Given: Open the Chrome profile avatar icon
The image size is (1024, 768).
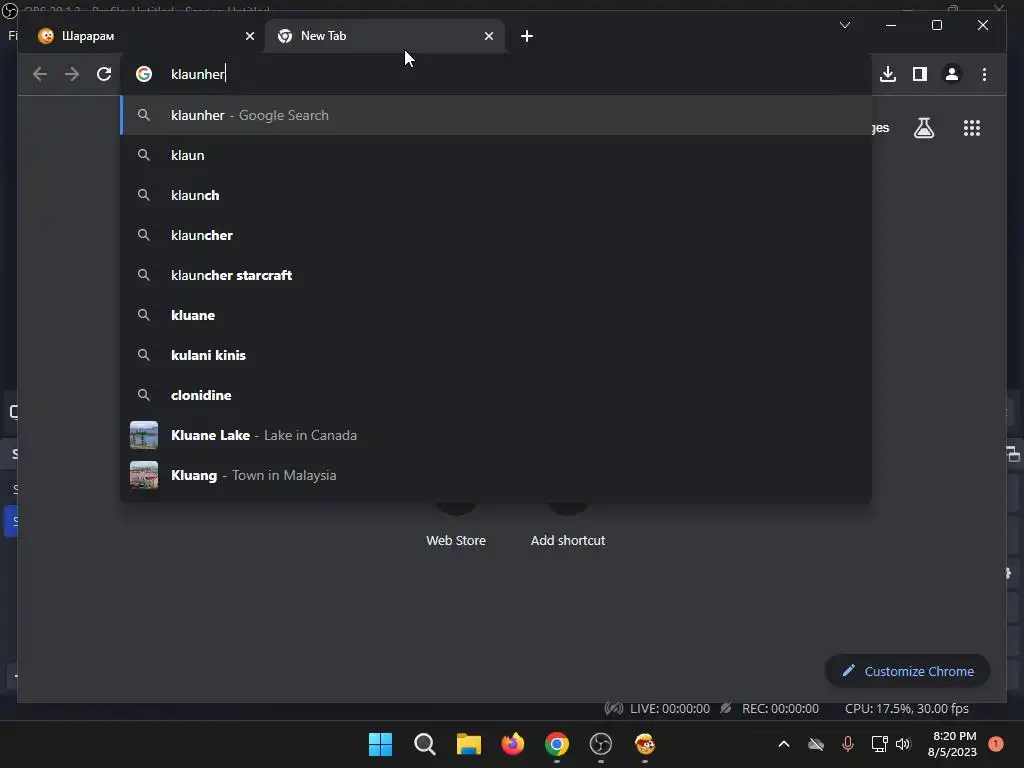Looking at the screenshot, I should click(952, 74).
